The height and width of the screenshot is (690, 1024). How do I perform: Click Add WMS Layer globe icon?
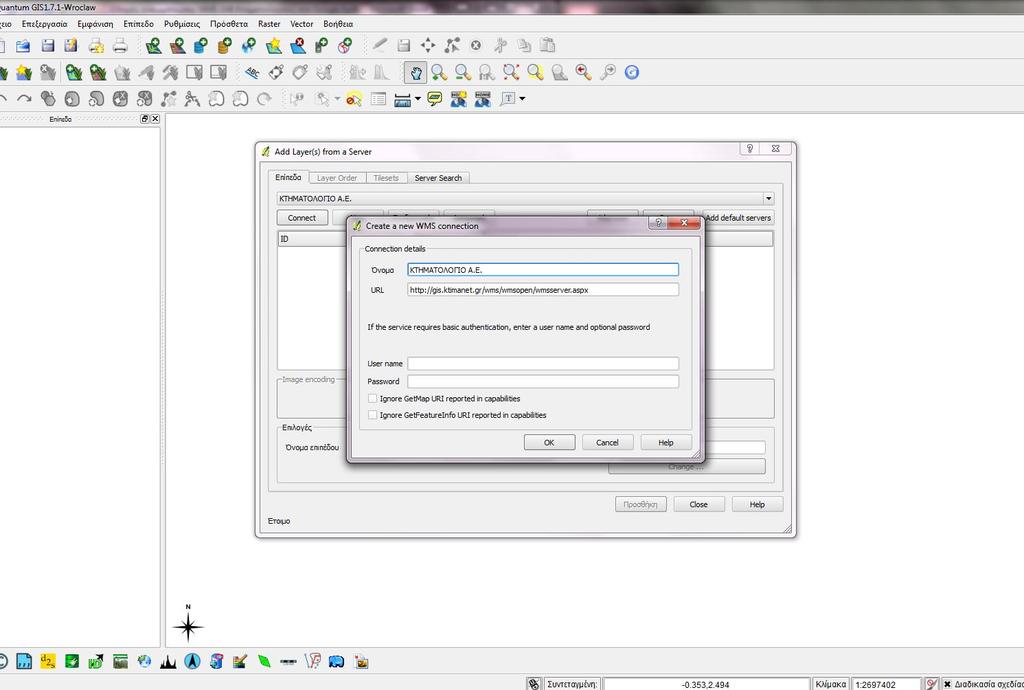point(249,46)
